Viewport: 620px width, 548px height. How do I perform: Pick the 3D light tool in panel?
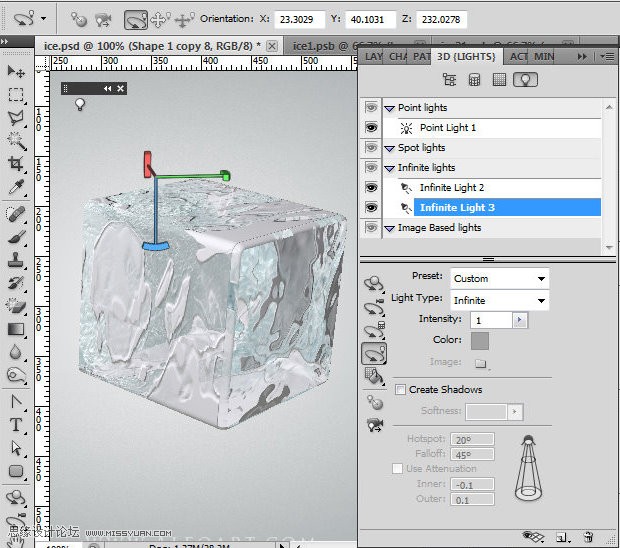point(374,353)
